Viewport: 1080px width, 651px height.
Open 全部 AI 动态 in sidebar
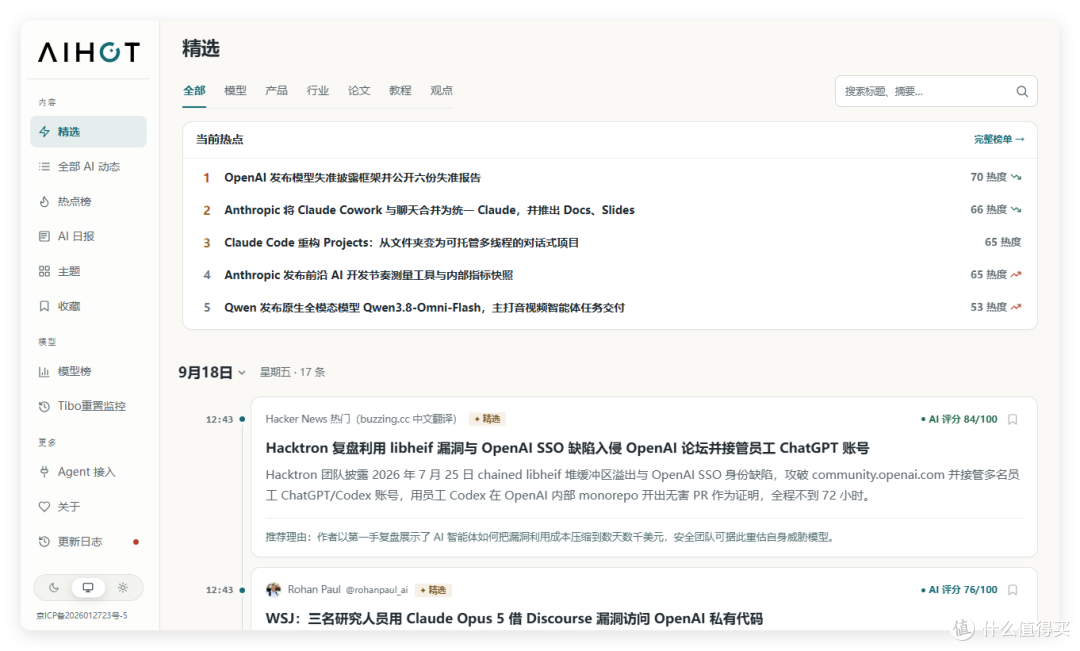coord(88,167)
